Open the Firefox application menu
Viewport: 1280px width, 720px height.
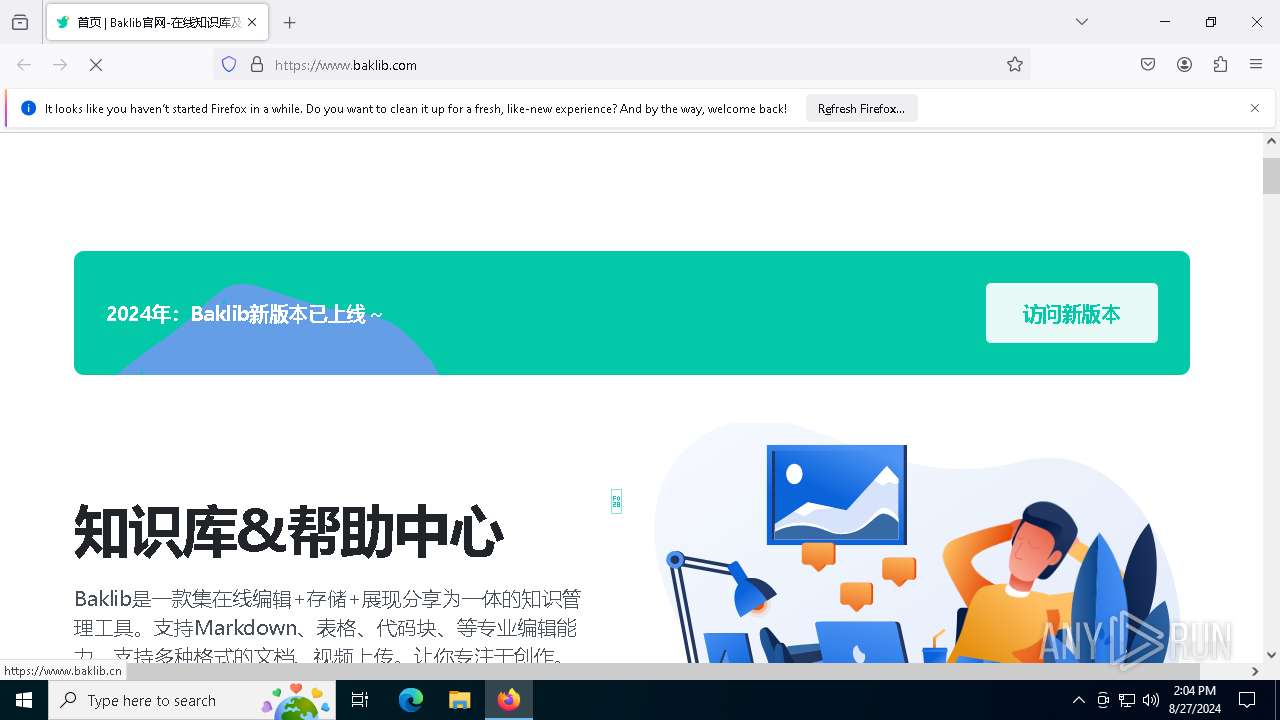[x=1256, y=65]
